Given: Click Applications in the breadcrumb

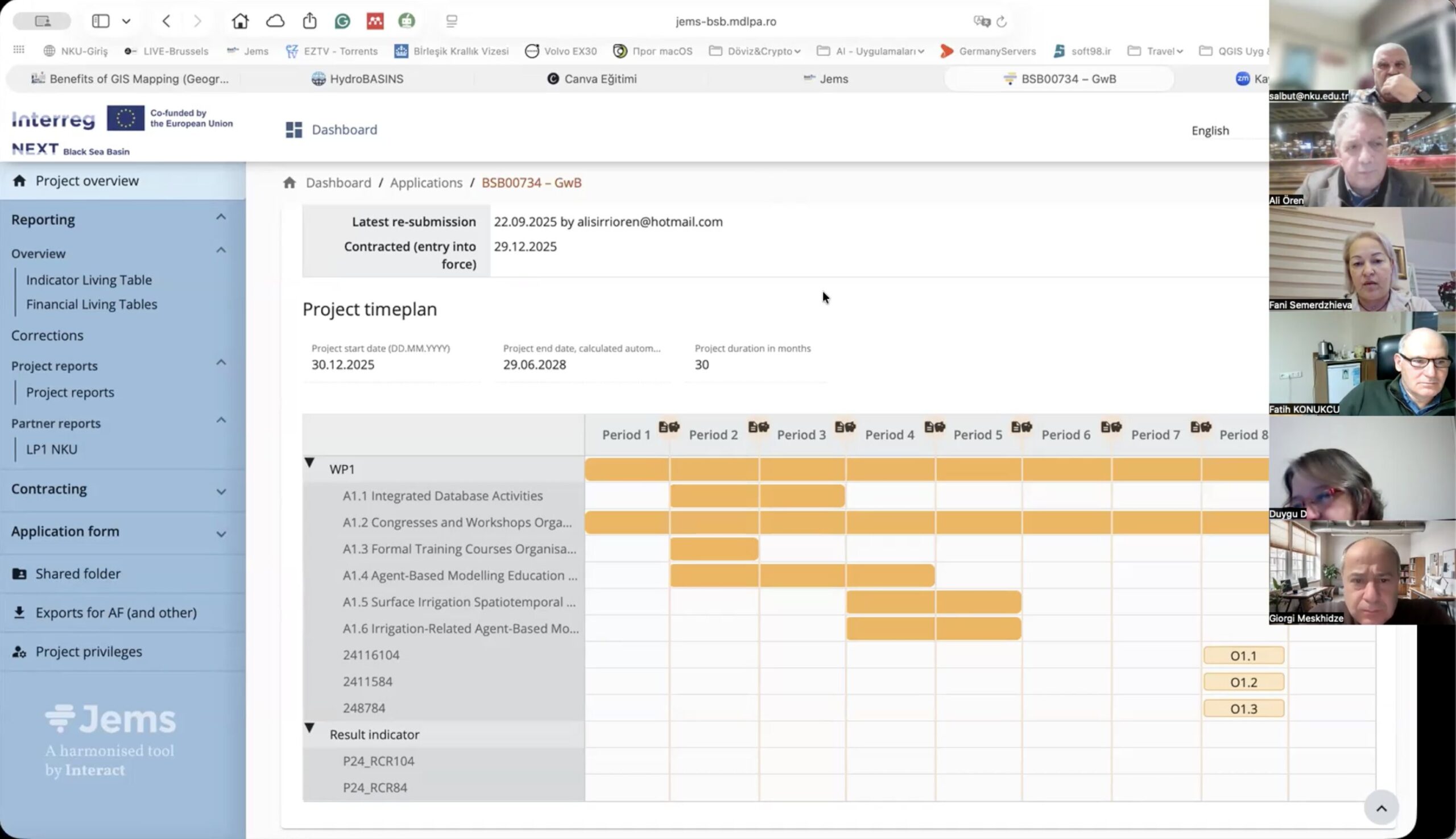Looking at the screenshot, I should pos(426,183).
